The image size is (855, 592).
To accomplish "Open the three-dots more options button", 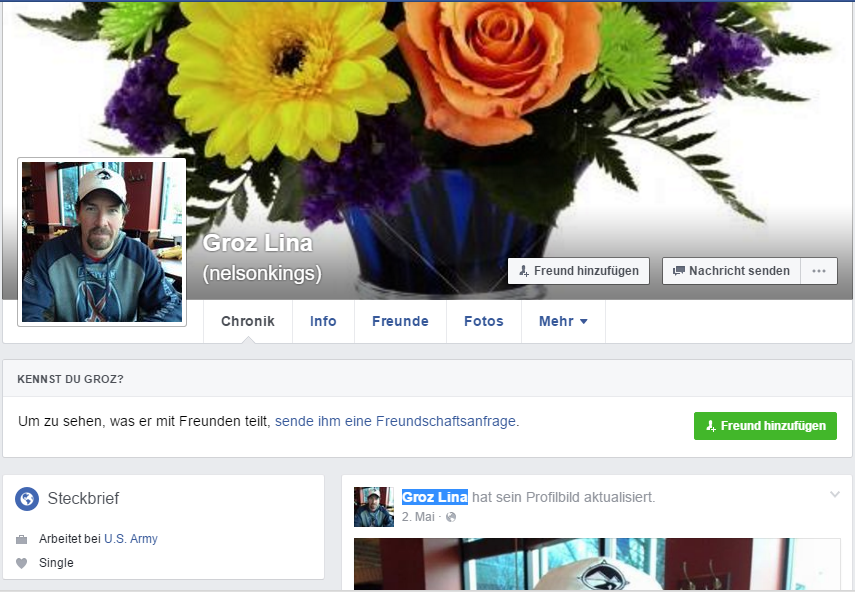I will tap(819, 271).
